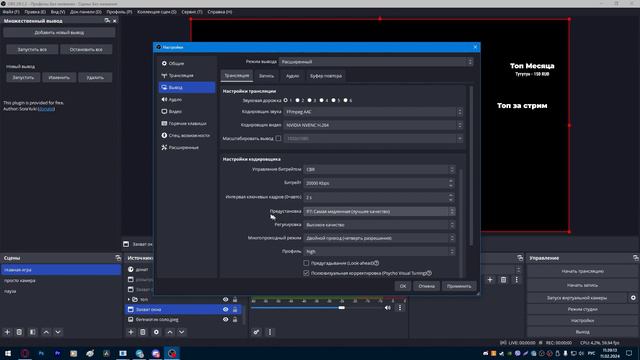Undock the Сцены panel with float icon
This screenshot has height=360, width=640.
coord(118,258)
